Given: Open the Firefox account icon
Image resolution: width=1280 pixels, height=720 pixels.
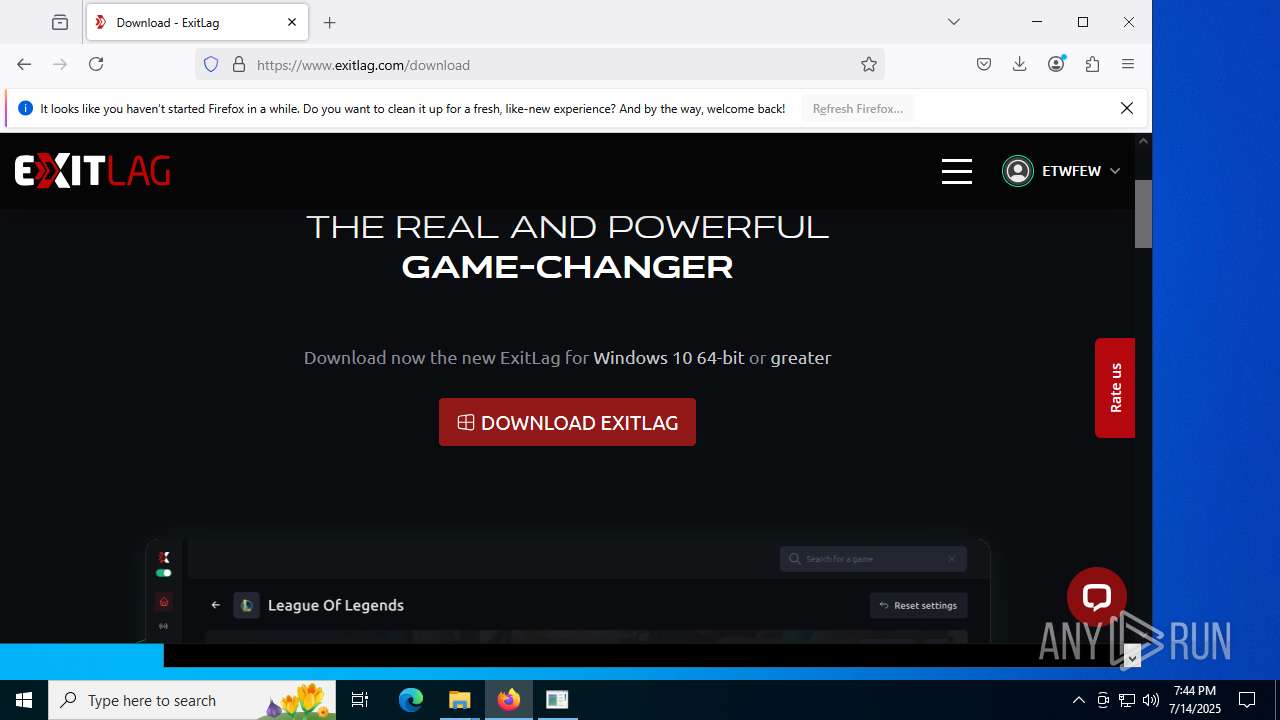Looking at the screenshot, I should [1056, 64].
